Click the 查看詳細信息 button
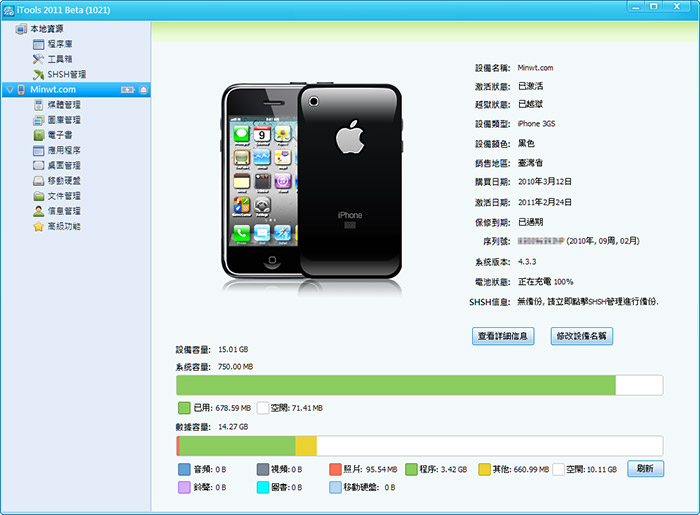The width and height of the screenshot is (700, 515). point(503,336)
